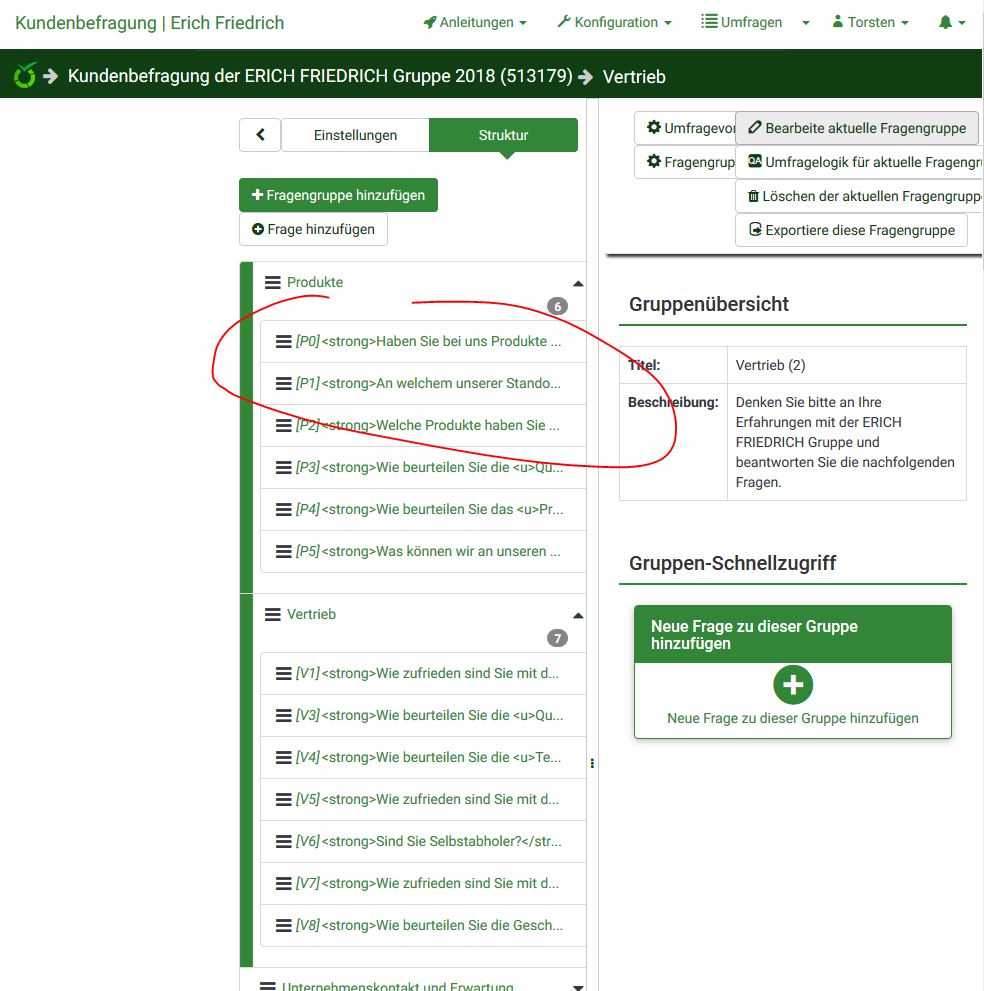This screenshot has height=991, width=984.
Task: Click drag handle icon of question P0
Action: pos(283,341)
